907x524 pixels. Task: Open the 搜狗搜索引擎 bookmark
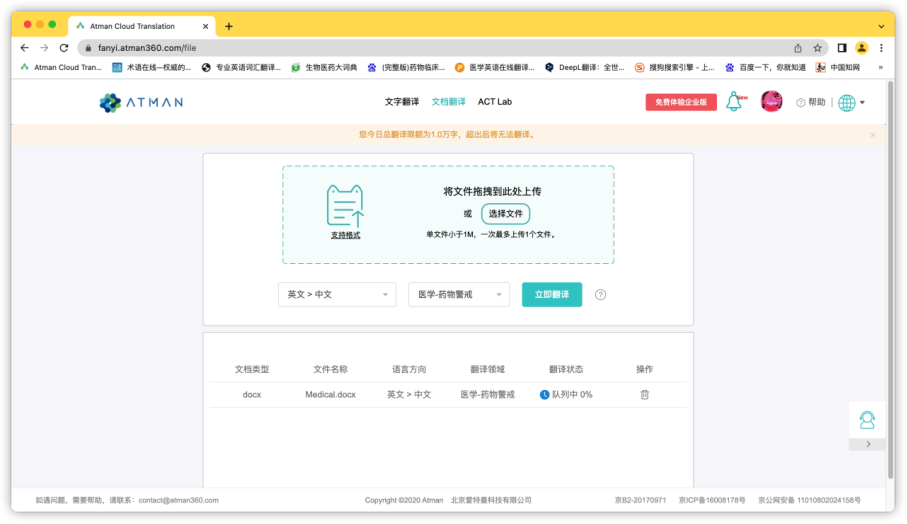pos(674,68)
